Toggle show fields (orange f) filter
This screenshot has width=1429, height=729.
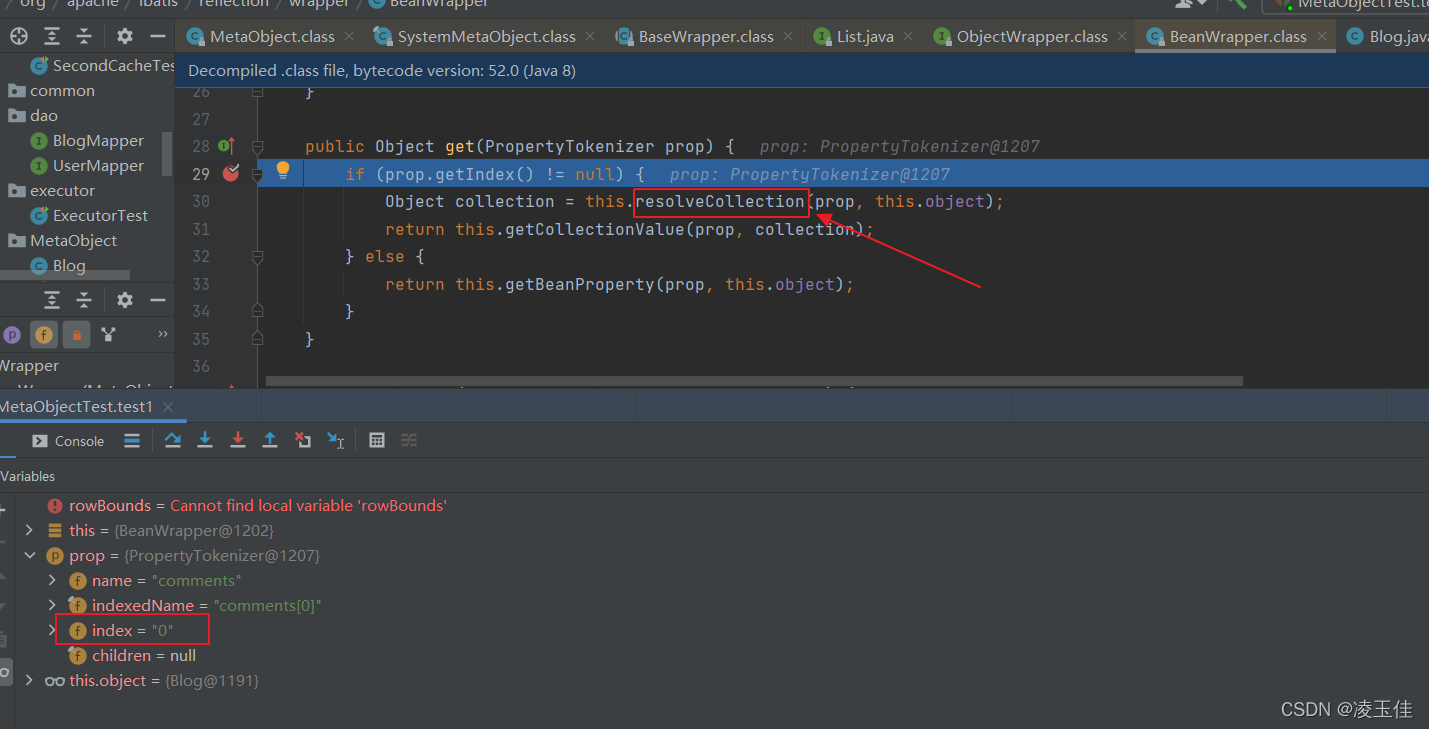tap(44, 335)
